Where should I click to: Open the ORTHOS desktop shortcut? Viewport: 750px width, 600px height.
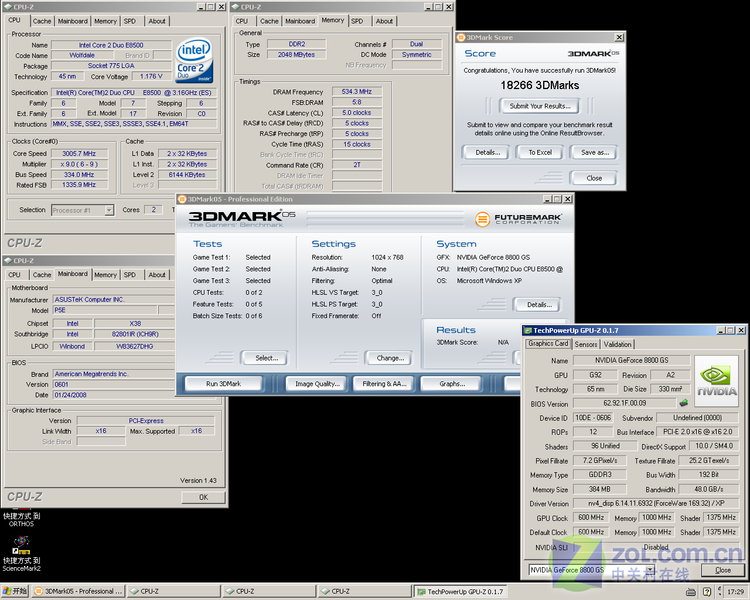pyautogui.click(x=22, y=519)
